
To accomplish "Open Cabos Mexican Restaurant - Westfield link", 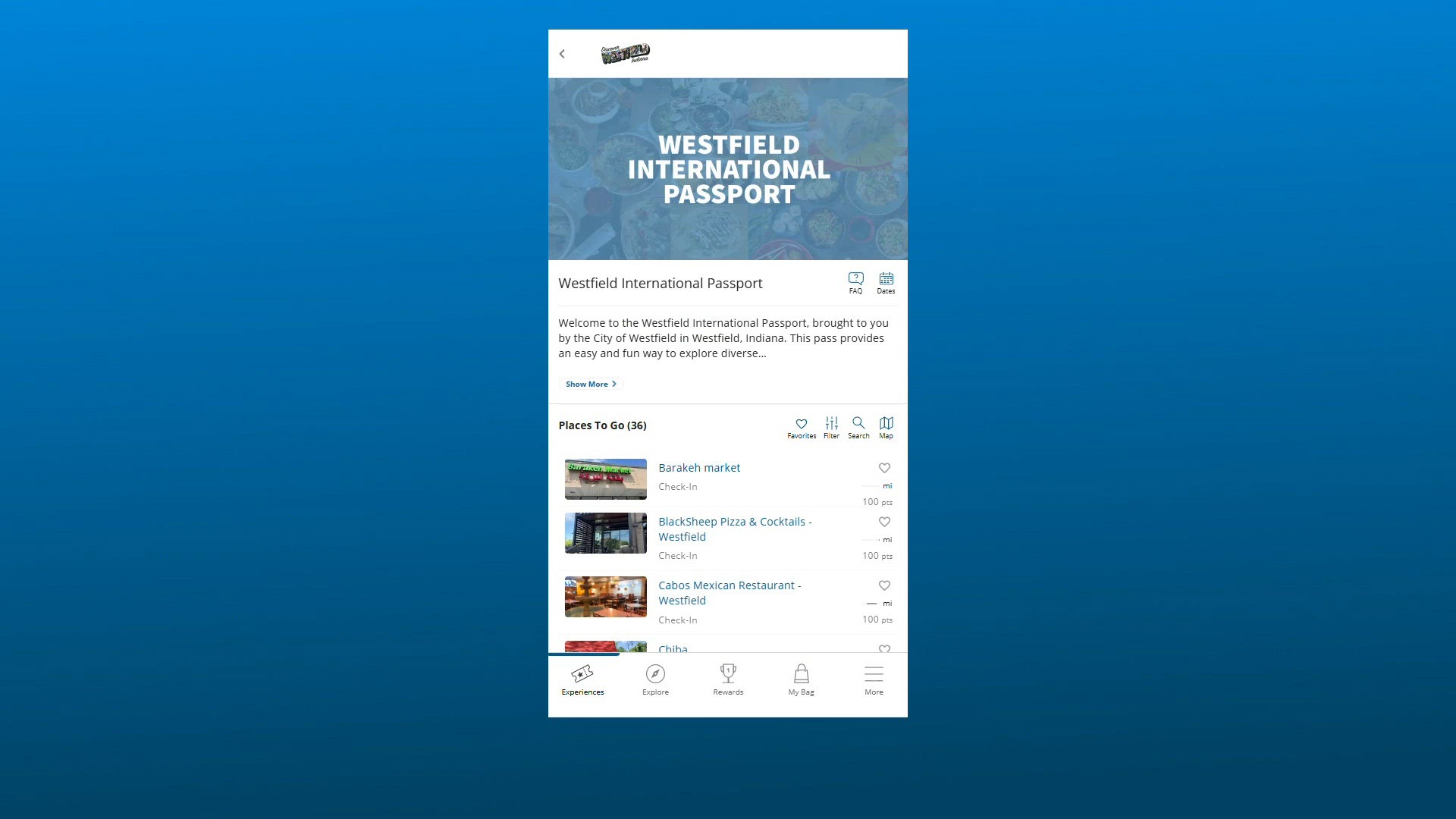I will coord(730,593).
